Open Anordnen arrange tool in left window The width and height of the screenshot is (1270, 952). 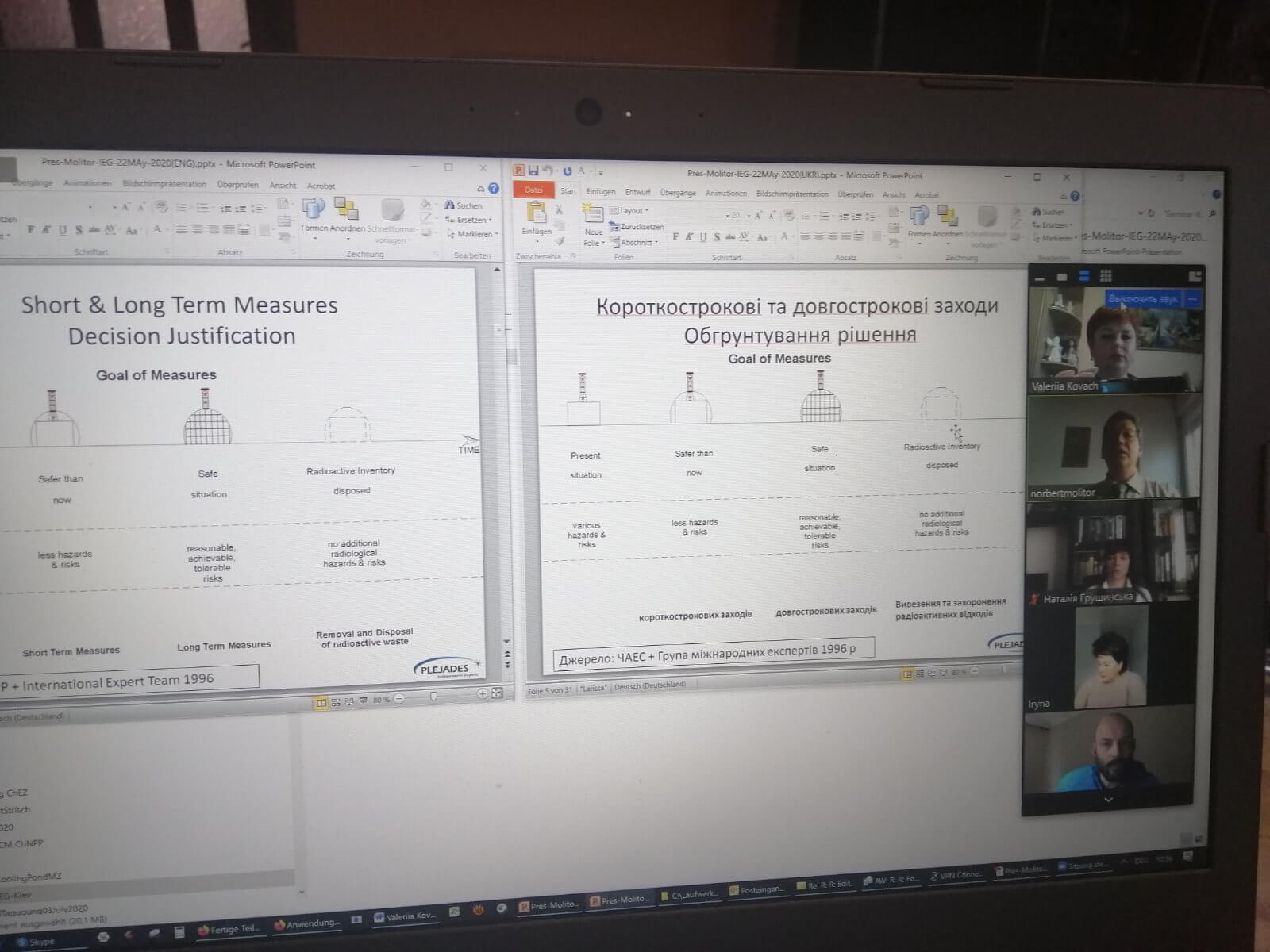click(x=346, y=209)
